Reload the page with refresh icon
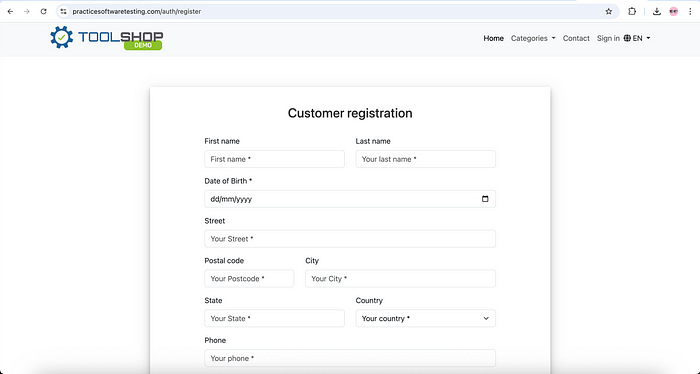Image resolution: width=700 pixels, height=374 pixels. (43, 12)
